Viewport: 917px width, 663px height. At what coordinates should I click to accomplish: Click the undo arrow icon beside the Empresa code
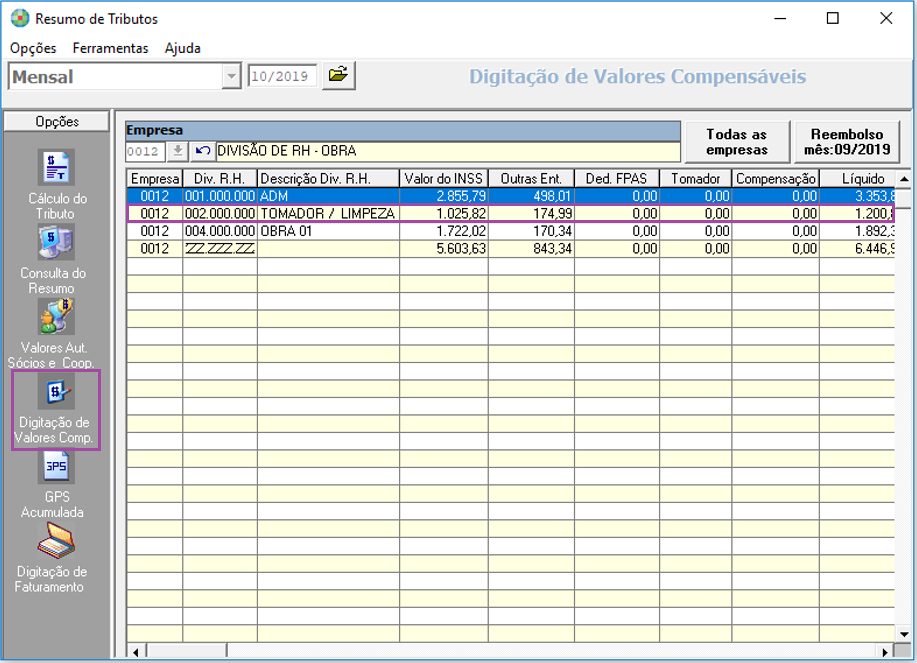[x=202, y=151]
